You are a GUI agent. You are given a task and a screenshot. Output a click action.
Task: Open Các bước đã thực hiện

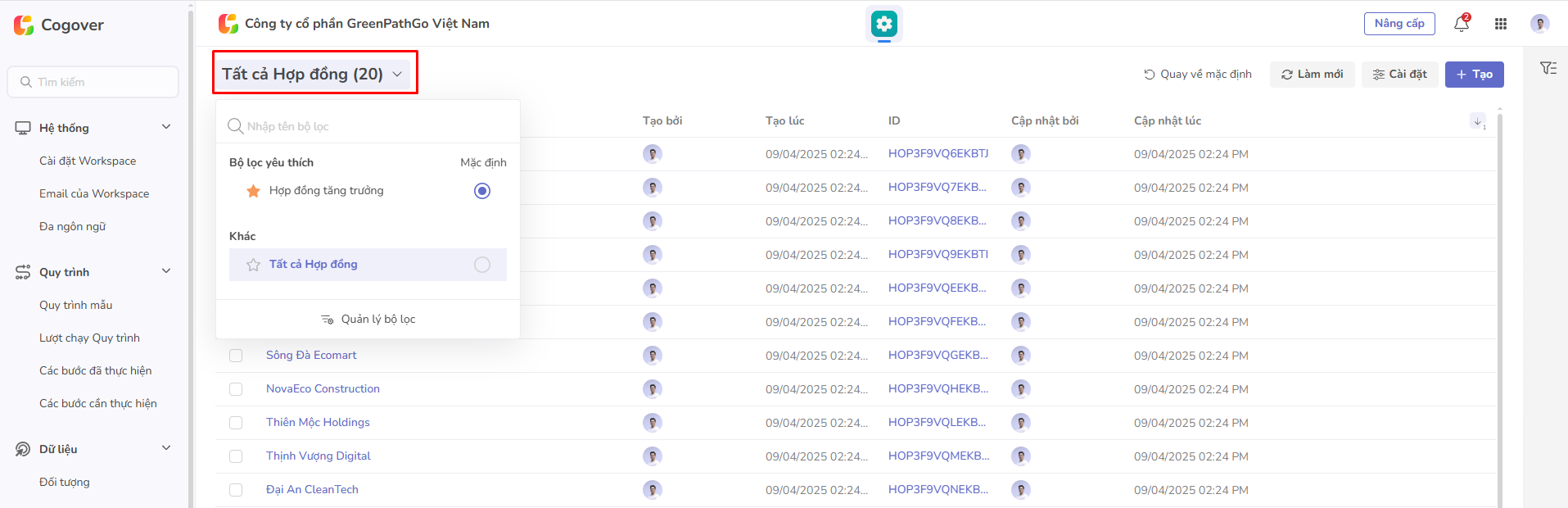click(96, 370)
